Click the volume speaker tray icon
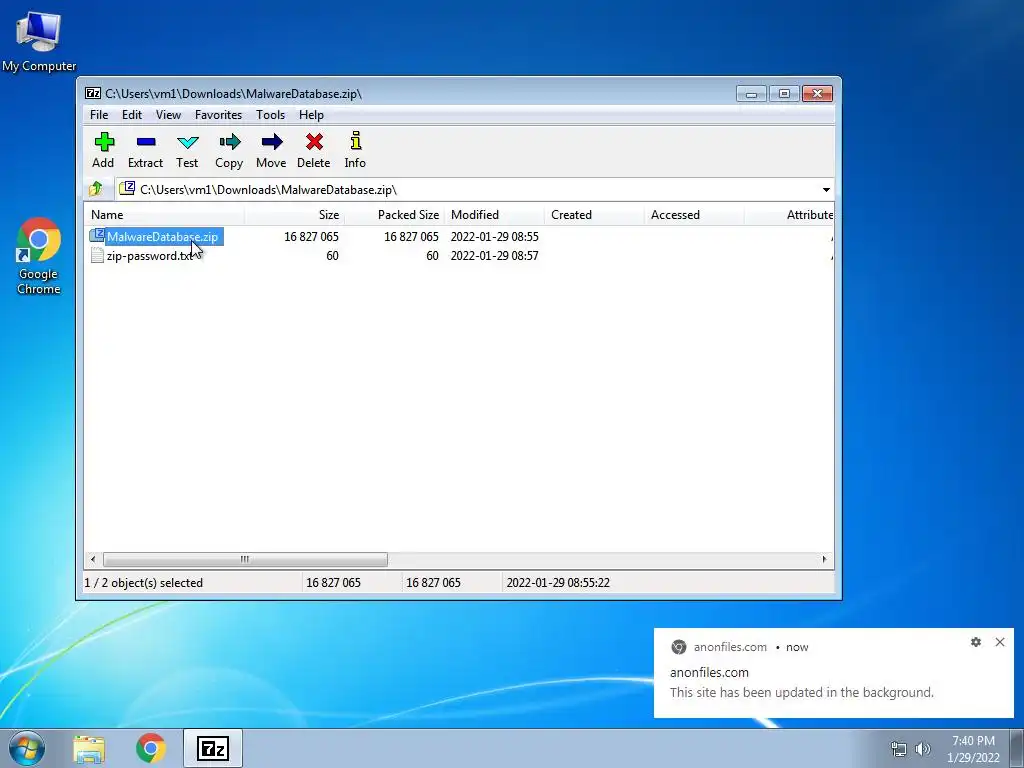The image size is (1024, 768). tap(922, 749)
